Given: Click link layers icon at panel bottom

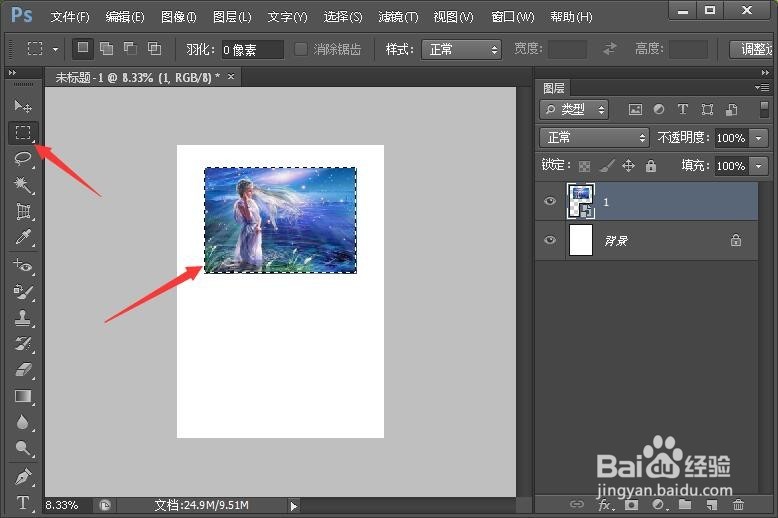Looking at the screenshot, I should pos(577,505).
